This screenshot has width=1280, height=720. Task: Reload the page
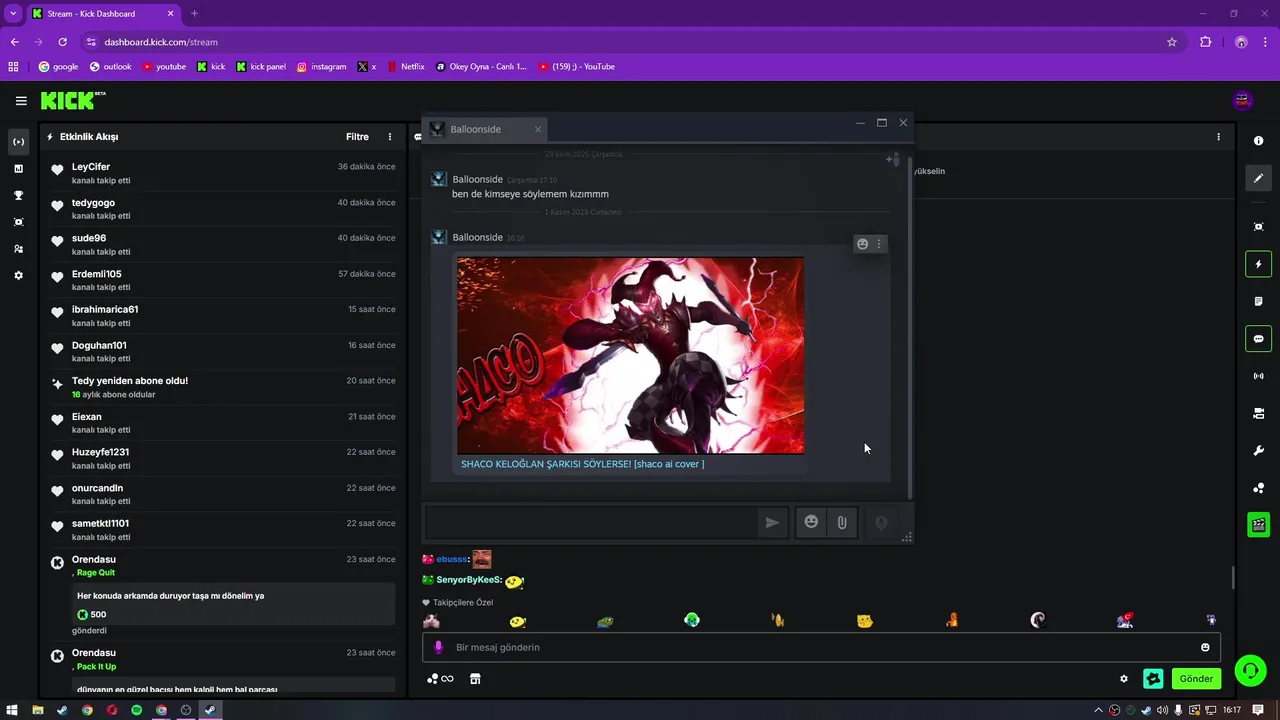point(62,42)
